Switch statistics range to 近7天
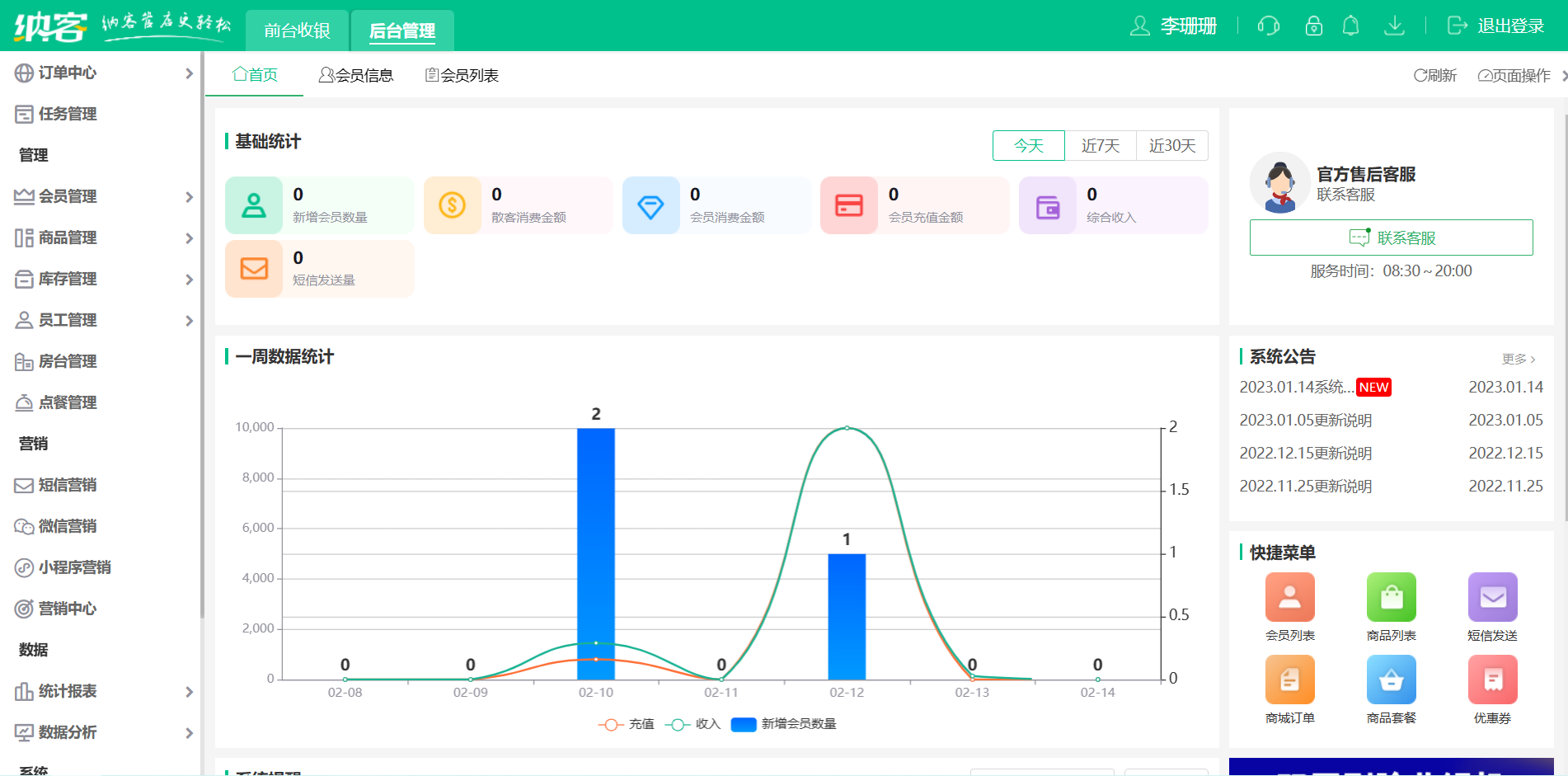This screenshot has height=776, width=1568. point(1100,146)
